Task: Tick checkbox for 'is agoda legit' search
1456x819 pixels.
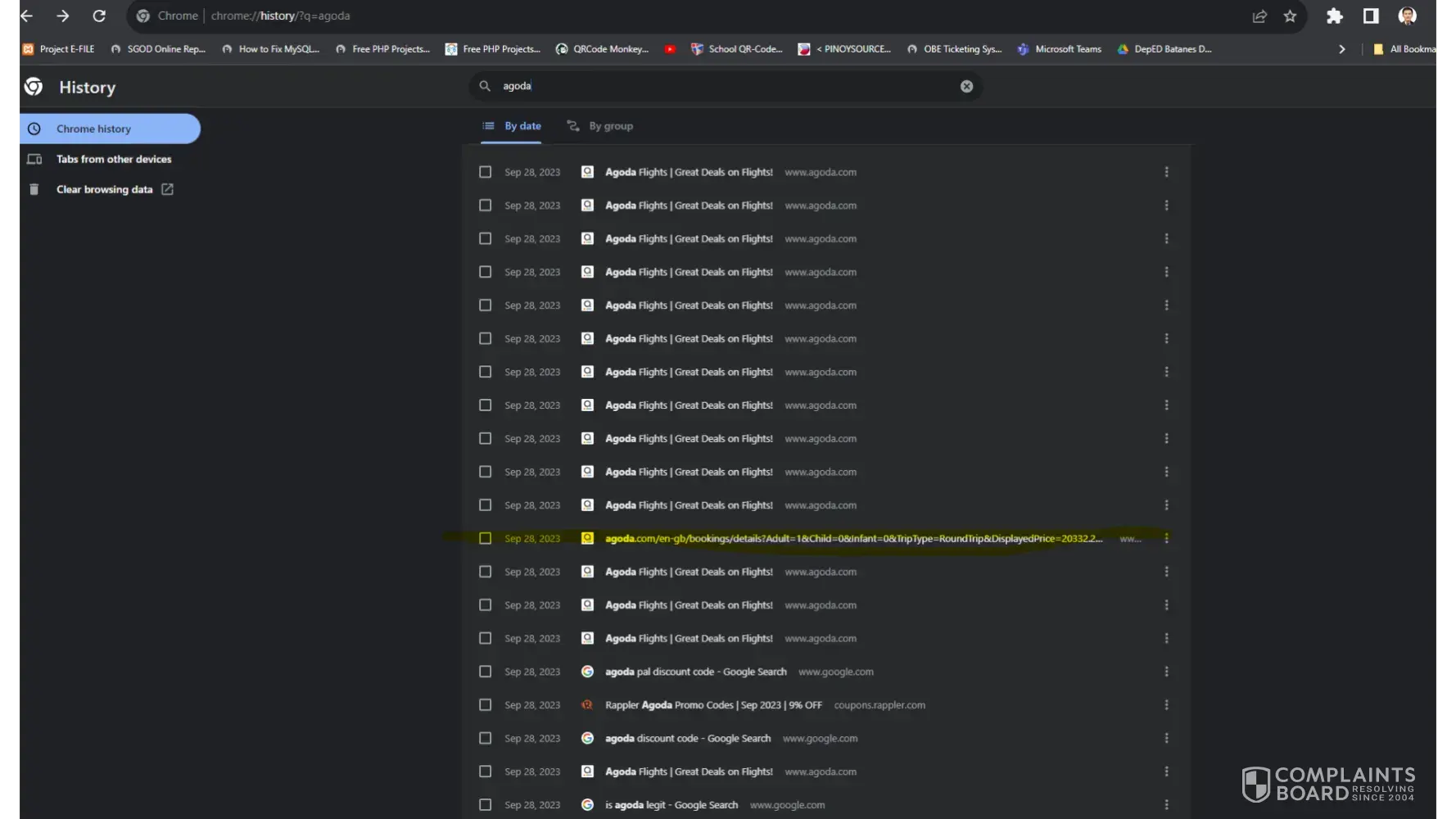Action: pyautogui.click(x=486, y=805)
